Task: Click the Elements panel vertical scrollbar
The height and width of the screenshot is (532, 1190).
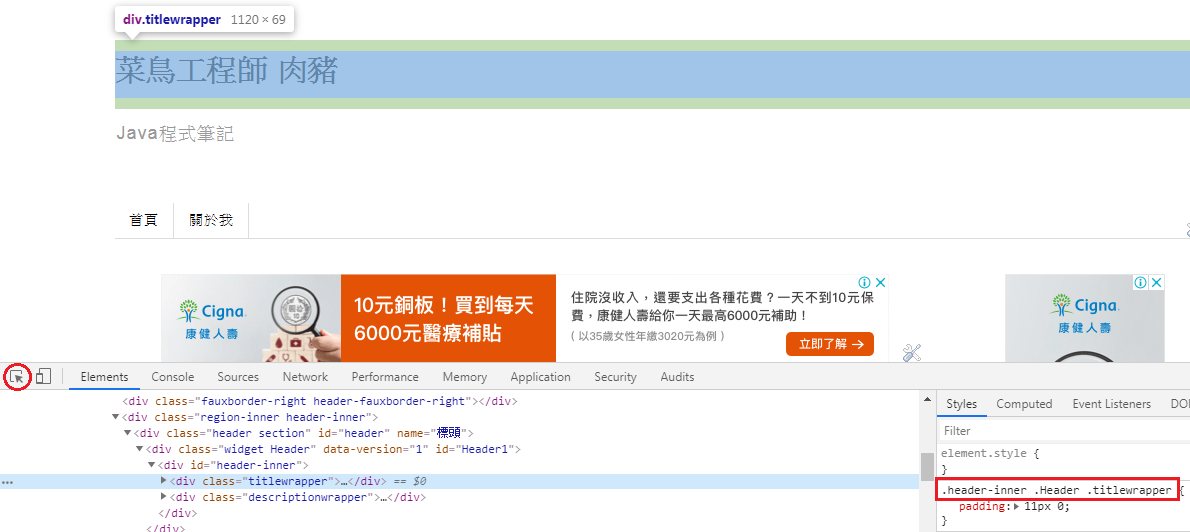Action: [x=927, y=466]
